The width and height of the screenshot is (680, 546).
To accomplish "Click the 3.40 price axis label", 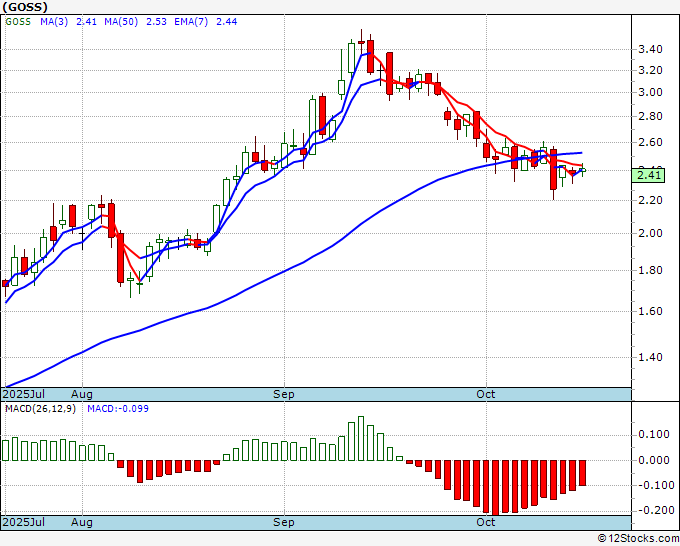I will point(651,49).
